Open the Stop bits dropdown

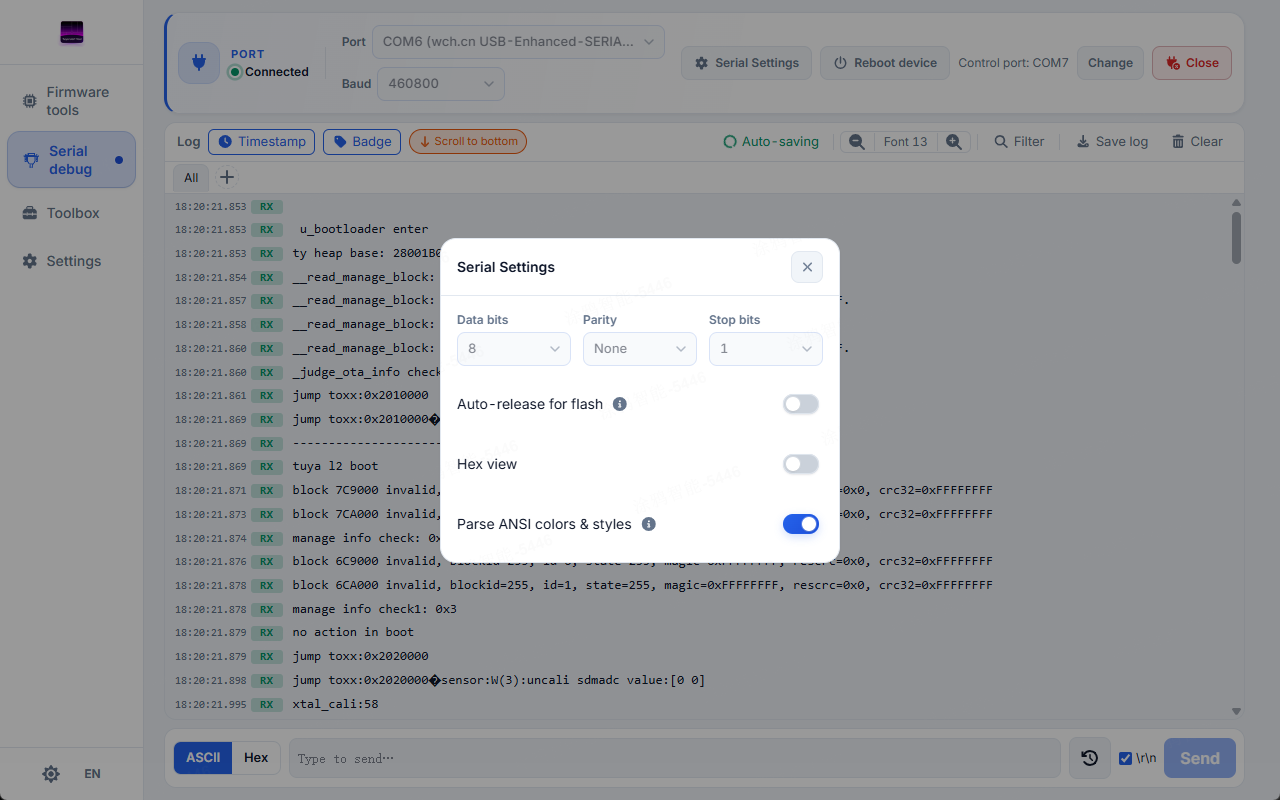(766, 349)
